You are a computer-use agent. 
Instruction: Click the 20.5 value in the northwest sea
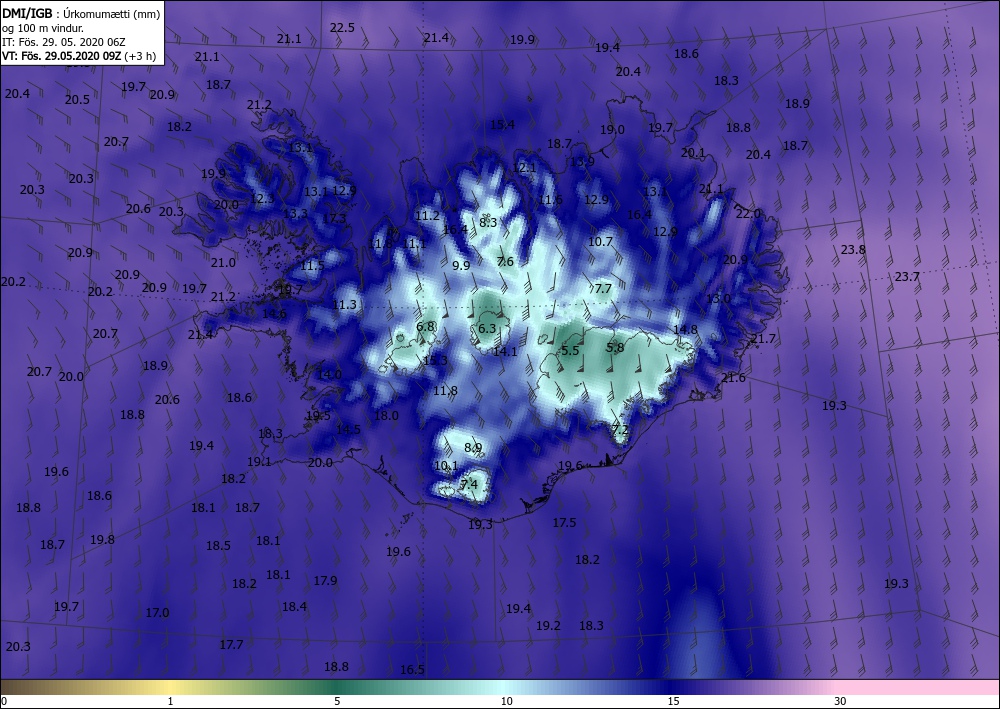pos(77,99)
